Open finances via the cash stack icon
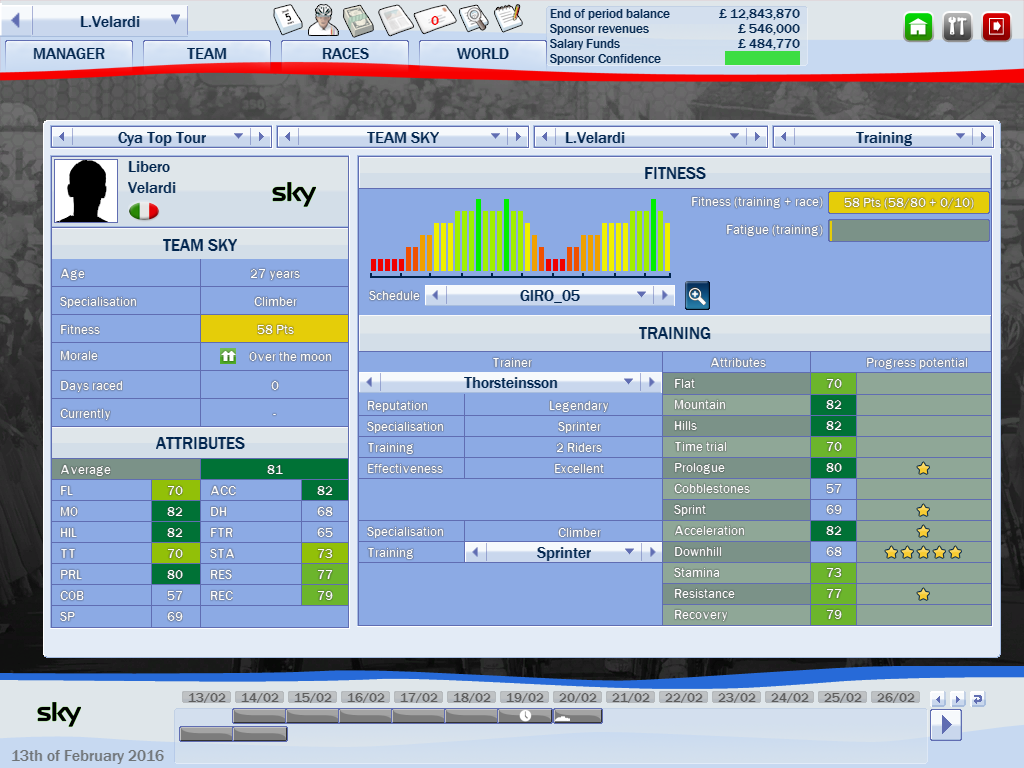 [359, 19]
